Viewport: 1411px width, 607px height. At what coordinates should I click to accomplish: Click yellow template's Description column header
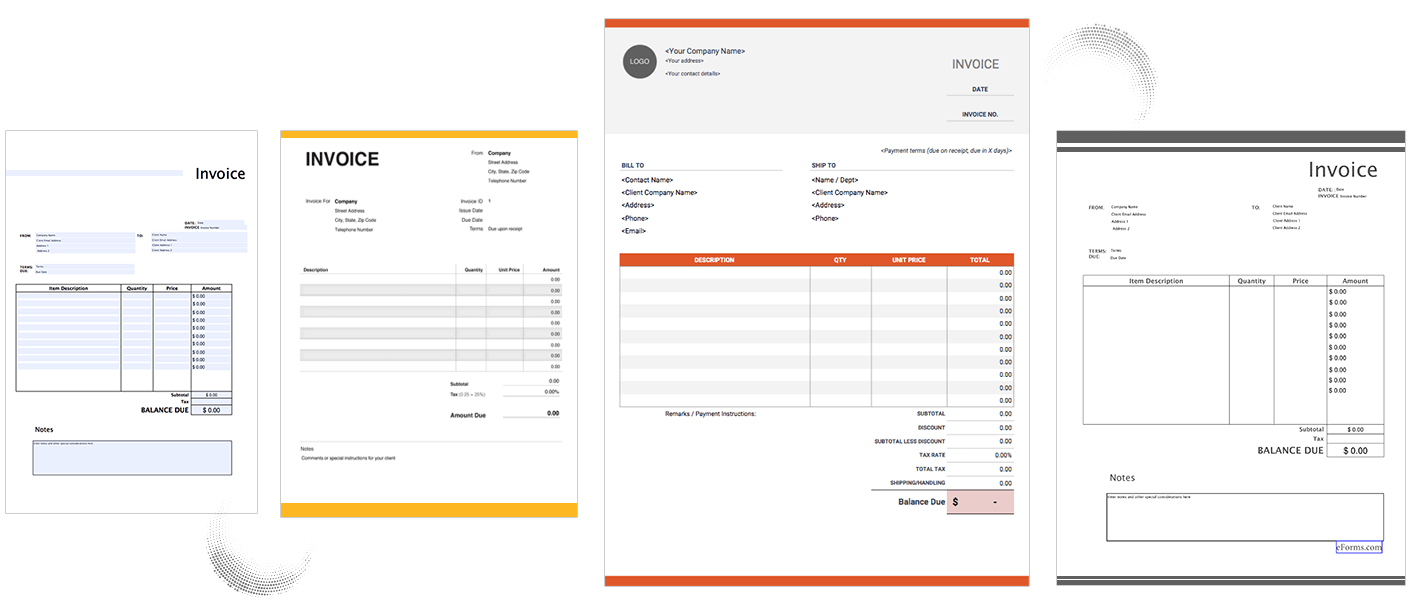[x=316, y=270]
